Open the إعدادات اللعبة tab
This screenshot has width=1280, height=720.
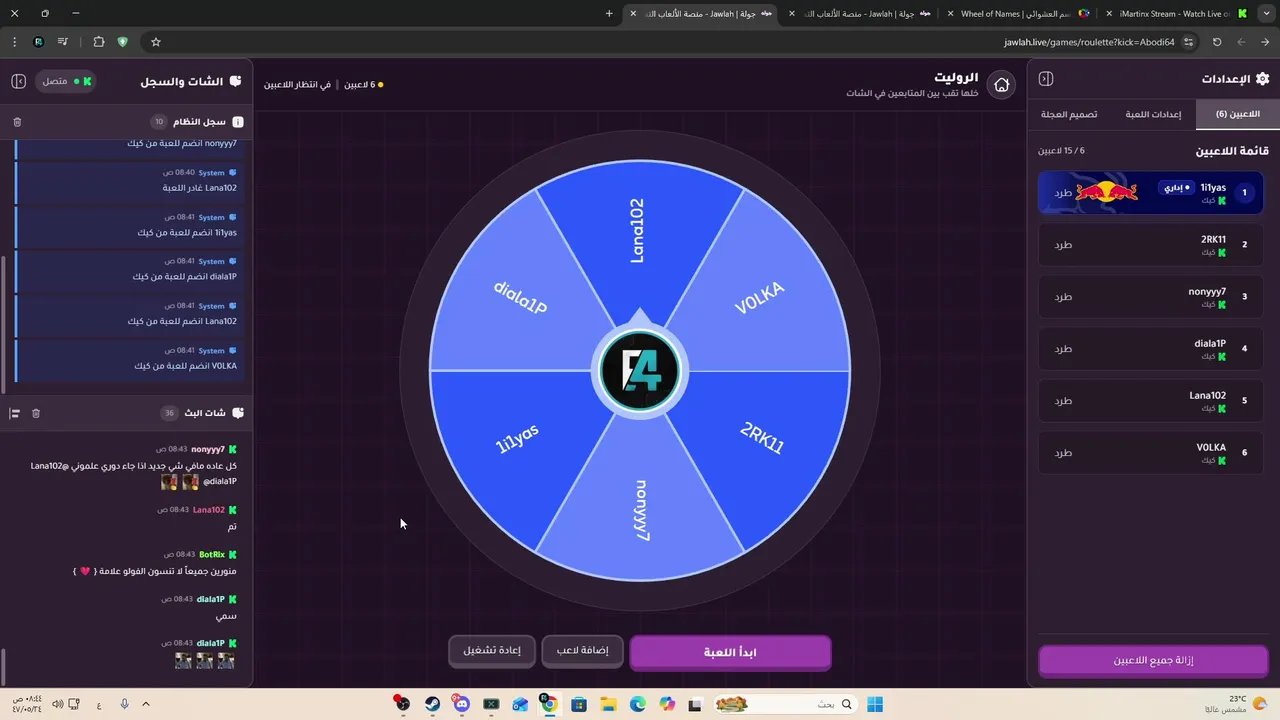tap(1154, 114)
